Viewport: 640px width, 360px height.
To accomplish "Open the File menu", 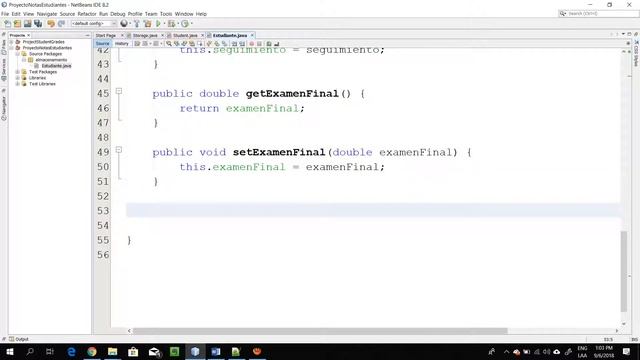I will click(x=5, y=14).
